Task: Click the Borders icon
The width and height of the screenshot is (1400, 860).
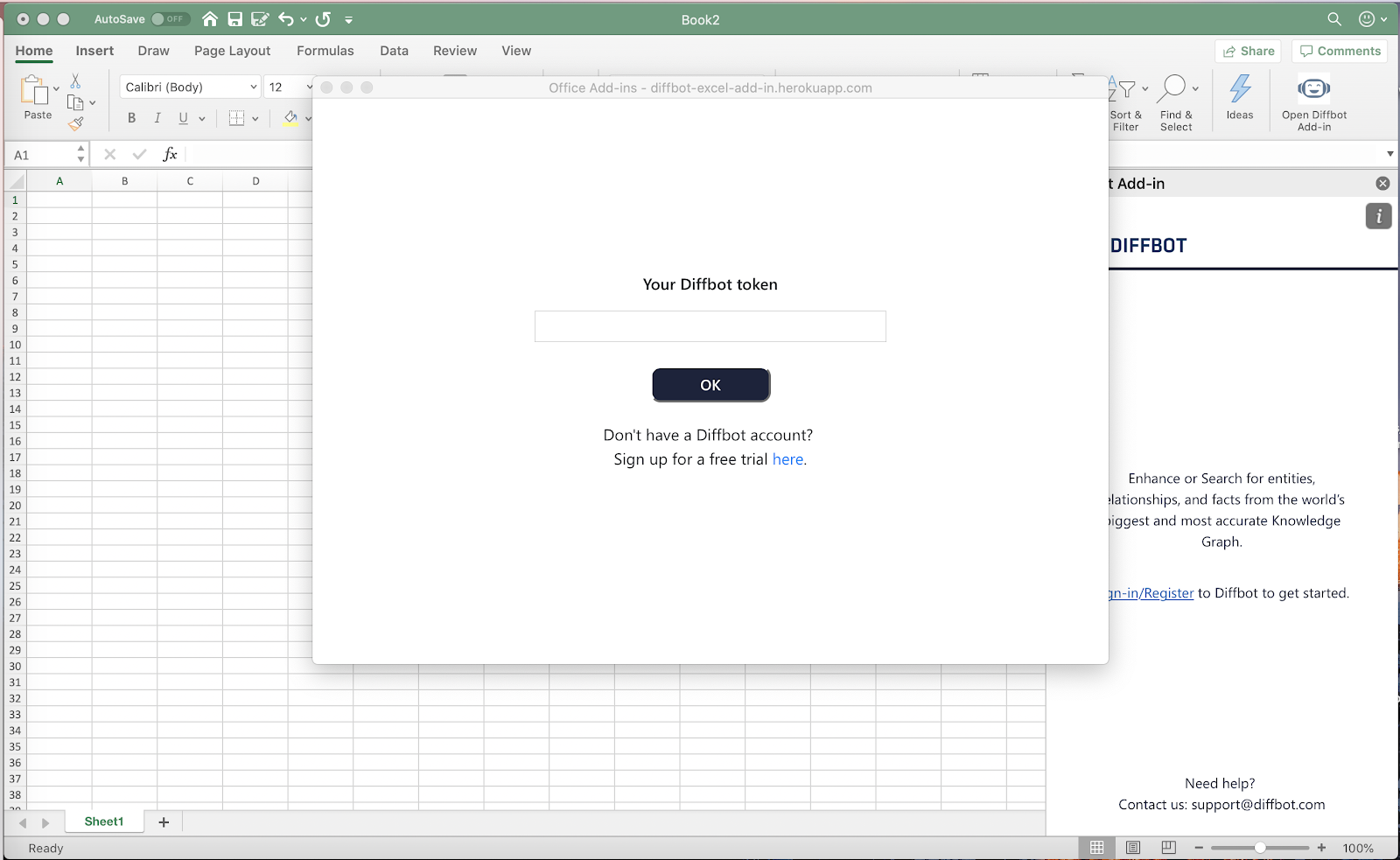Action: (236, 118)
